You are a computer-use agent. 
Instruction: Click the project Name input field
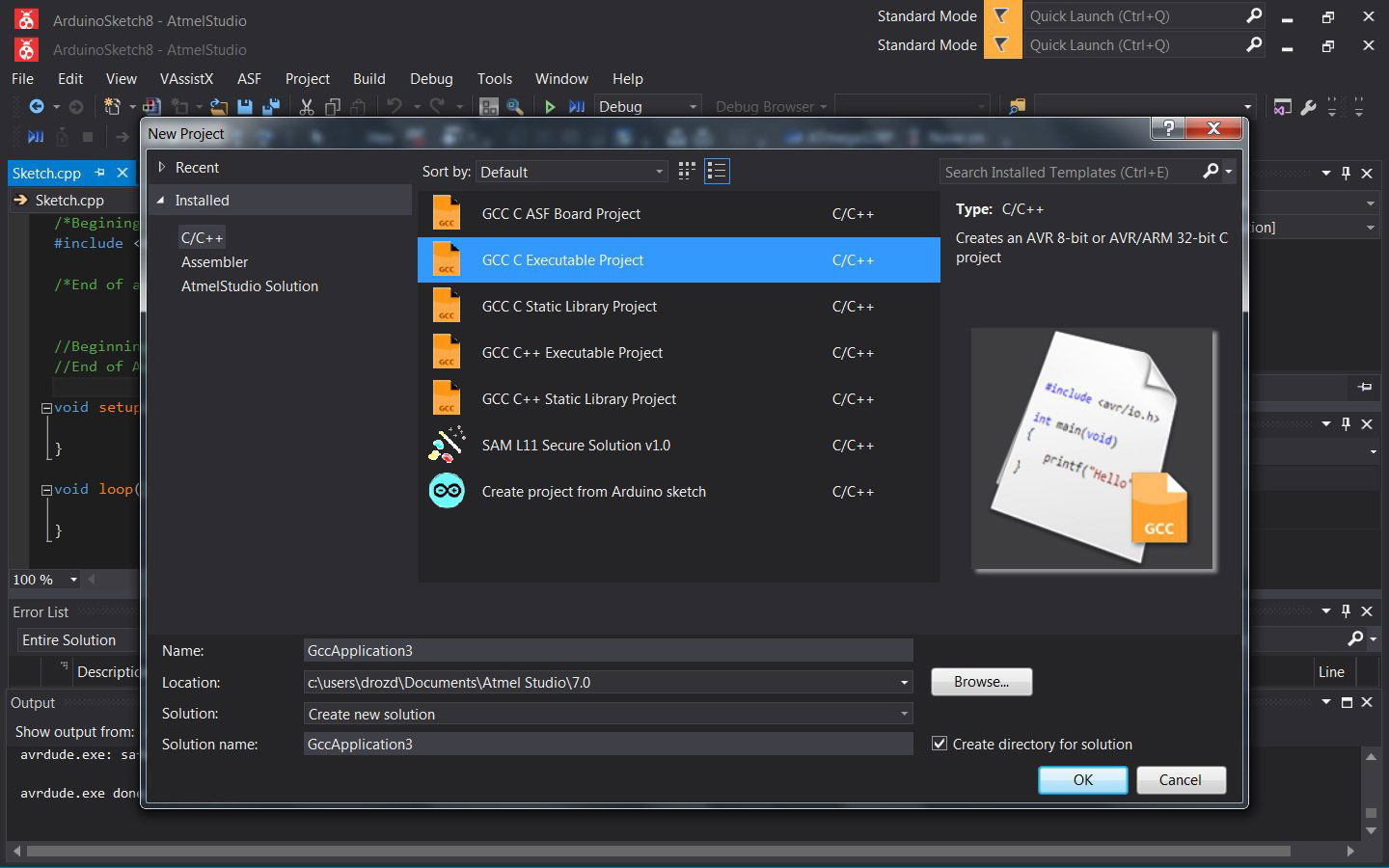[608, 650]
